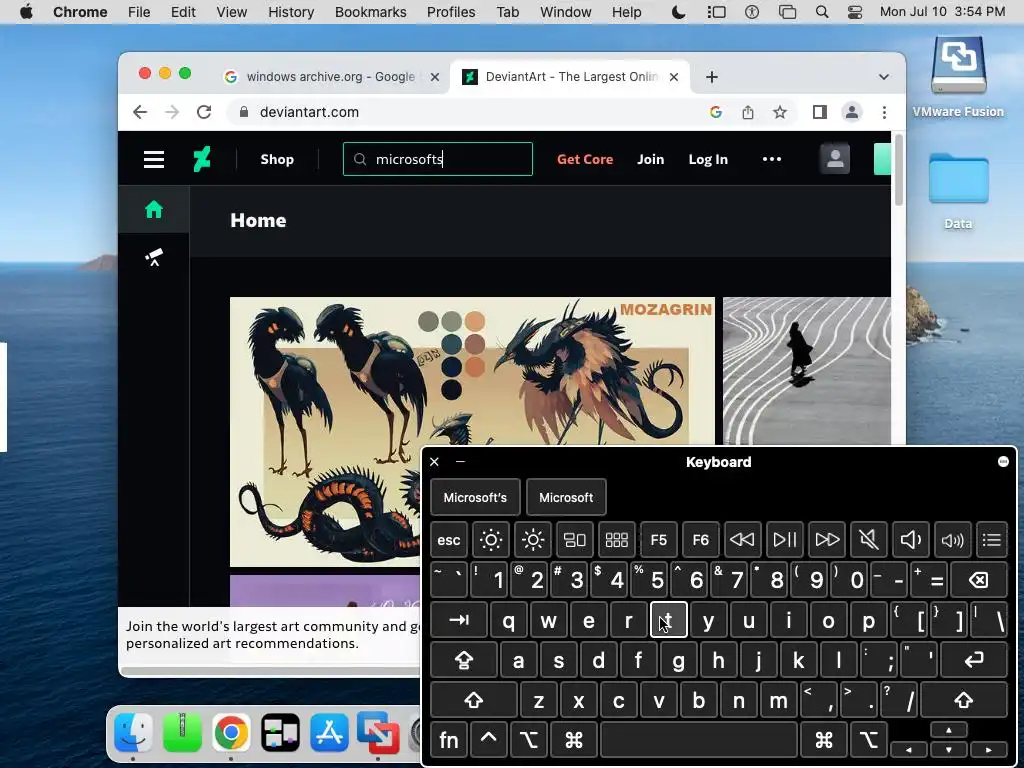This screenshot has height=768, width=1024.
Task: Open the Window menu
Action: click(x=565, y=12)
